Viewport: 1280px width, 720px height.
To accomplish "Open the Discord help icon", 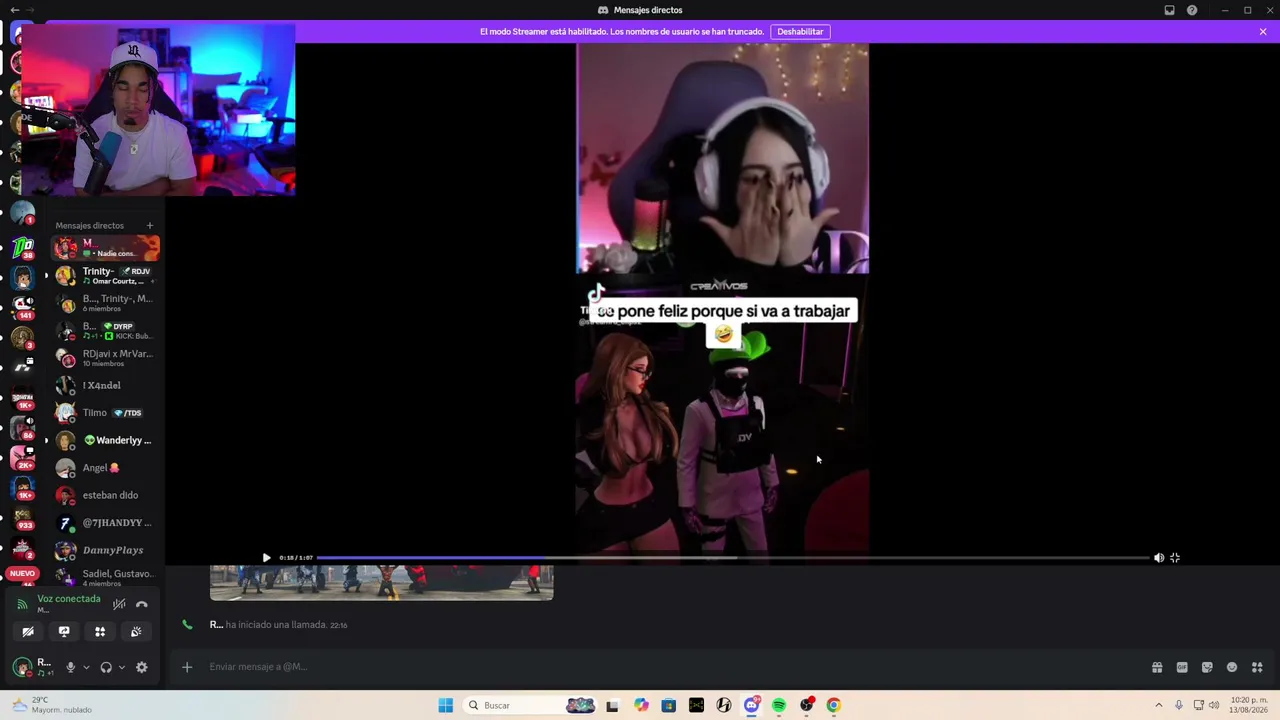I will [1192, 10].
